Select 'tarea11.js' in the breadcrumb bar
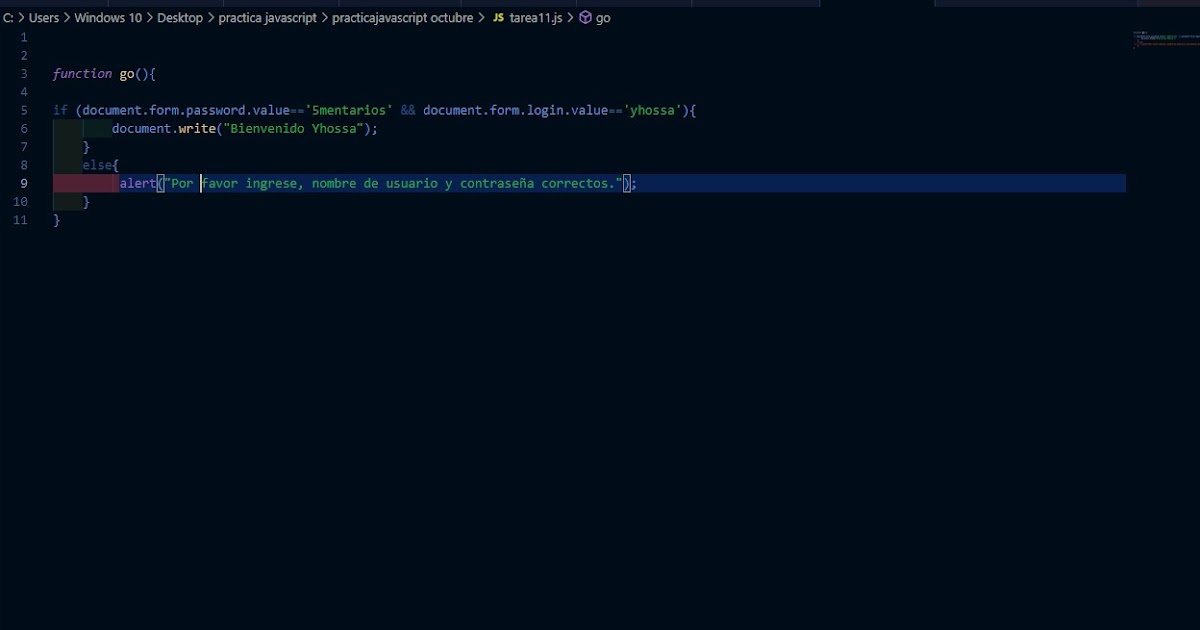This screenshot has width=1200, height=630. (535, 17)
